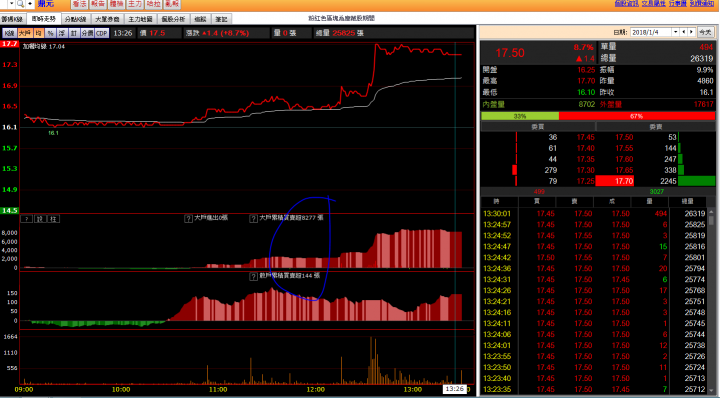Click the 今天 today button

(705, 32)
